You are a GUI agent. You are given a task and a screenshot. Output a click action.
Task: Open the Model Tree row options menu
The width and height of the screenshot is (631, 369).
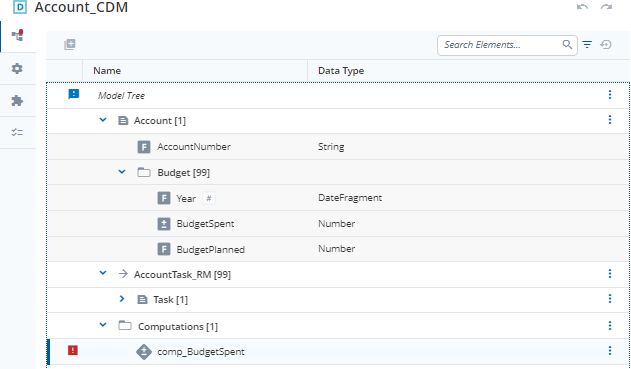(x=610, y=95)
